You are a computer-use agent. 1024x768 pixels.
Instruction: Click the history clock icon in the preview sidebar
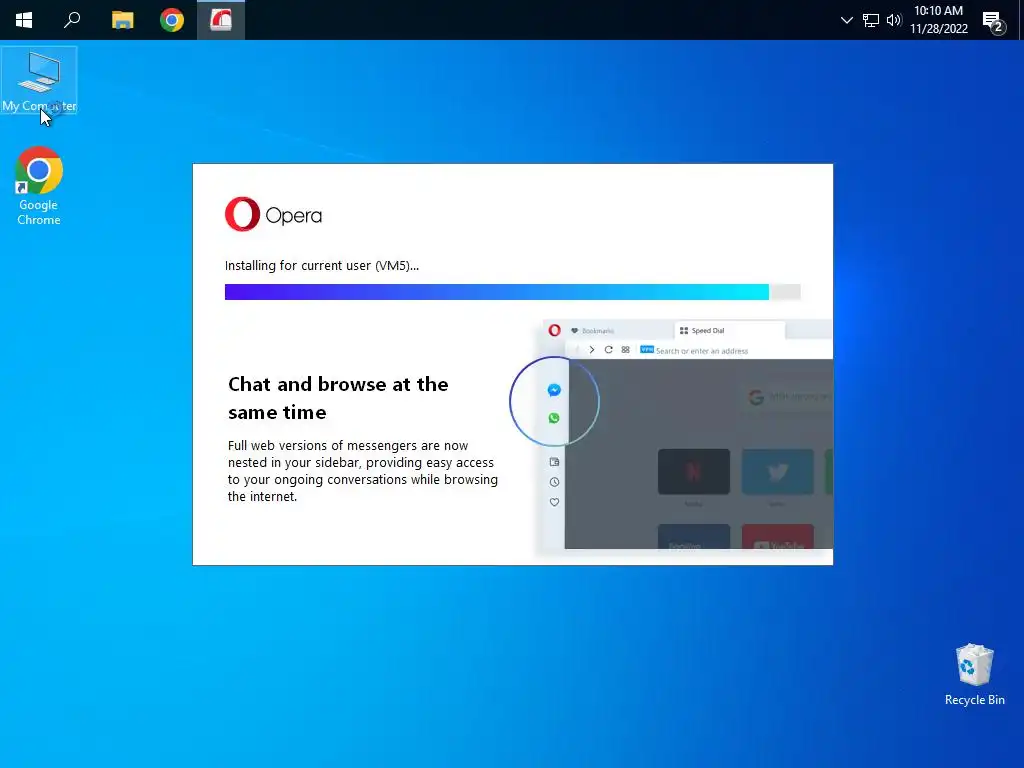click(554, 482)
